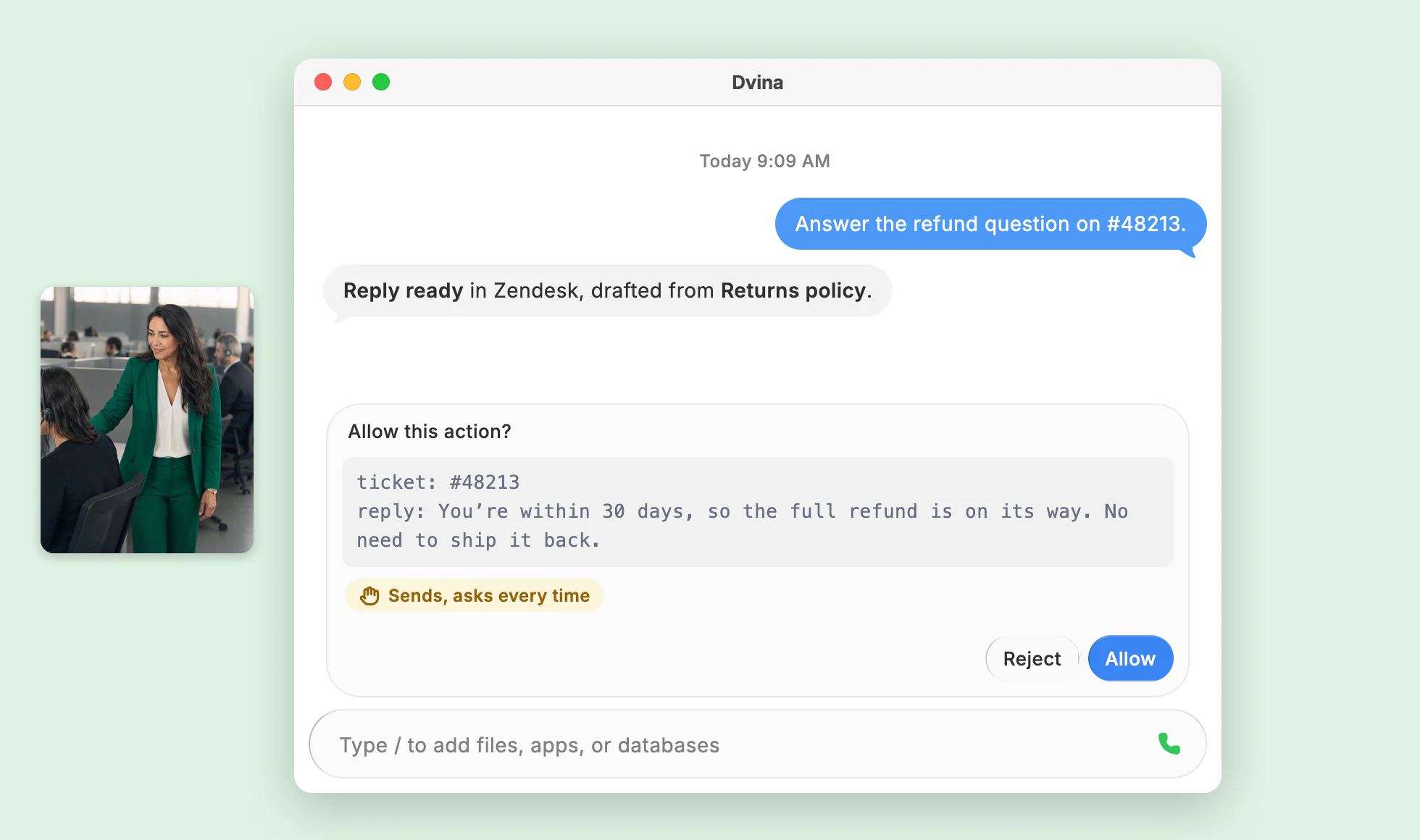Image resolution: width=1420 pixels, height=840 pixels.
Task: Click the raised hand permission icon
Action: point(369,595)
